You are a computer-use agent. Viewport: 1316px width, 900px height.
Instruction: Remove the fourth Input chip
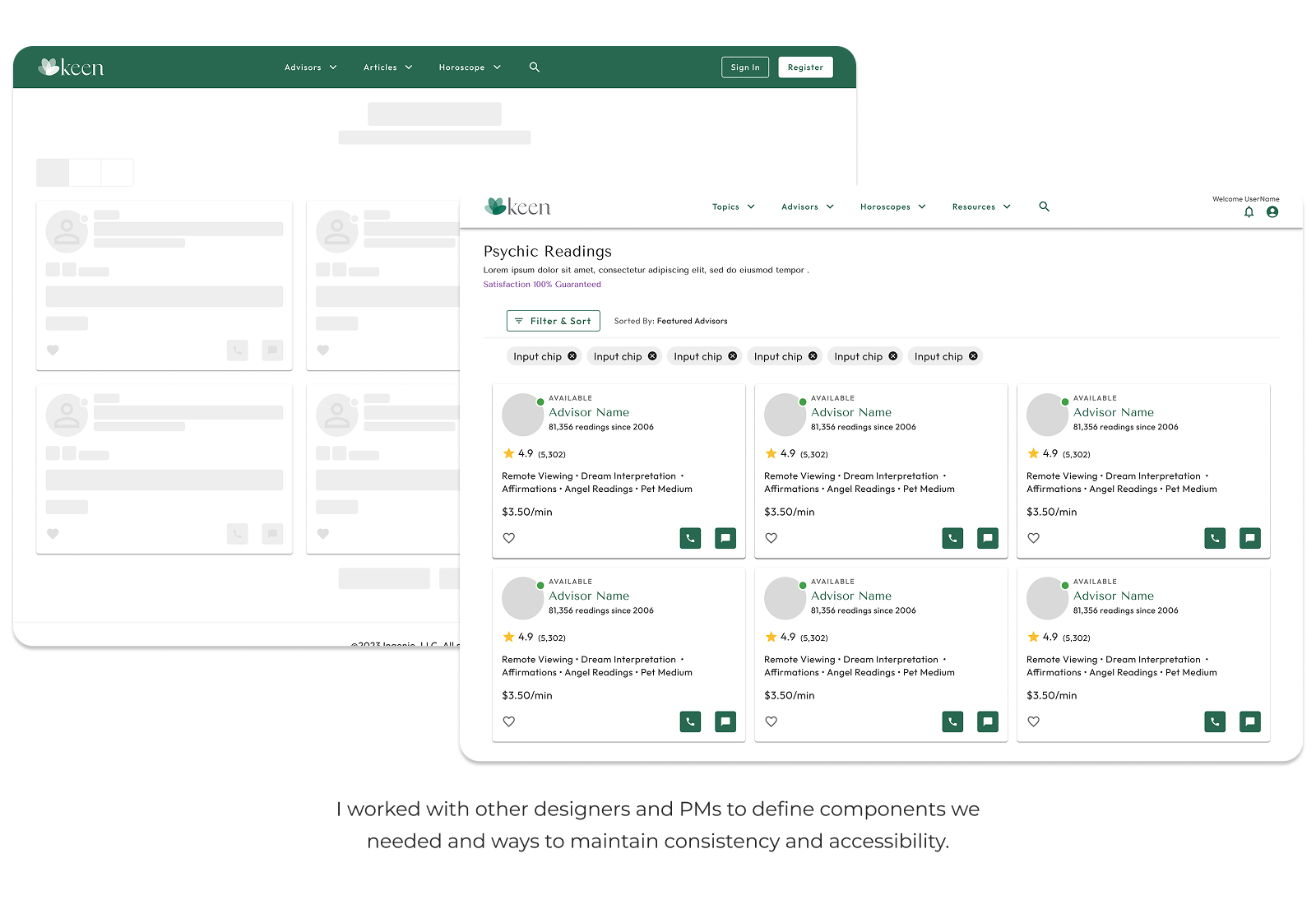click(x=813, y=356)
